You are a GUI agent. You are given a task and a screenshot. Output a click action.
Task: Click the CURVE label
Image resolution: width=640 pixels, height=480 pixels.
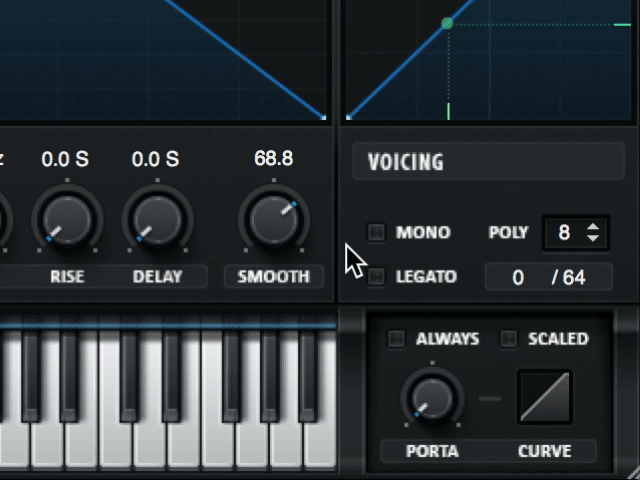click(x=544, y=451)
